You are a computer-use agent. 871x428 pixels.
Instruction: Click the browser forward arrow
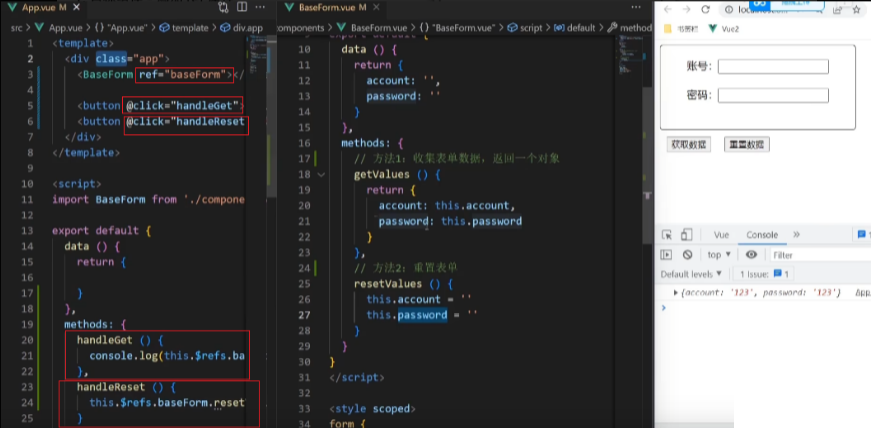tap(687, 9)
